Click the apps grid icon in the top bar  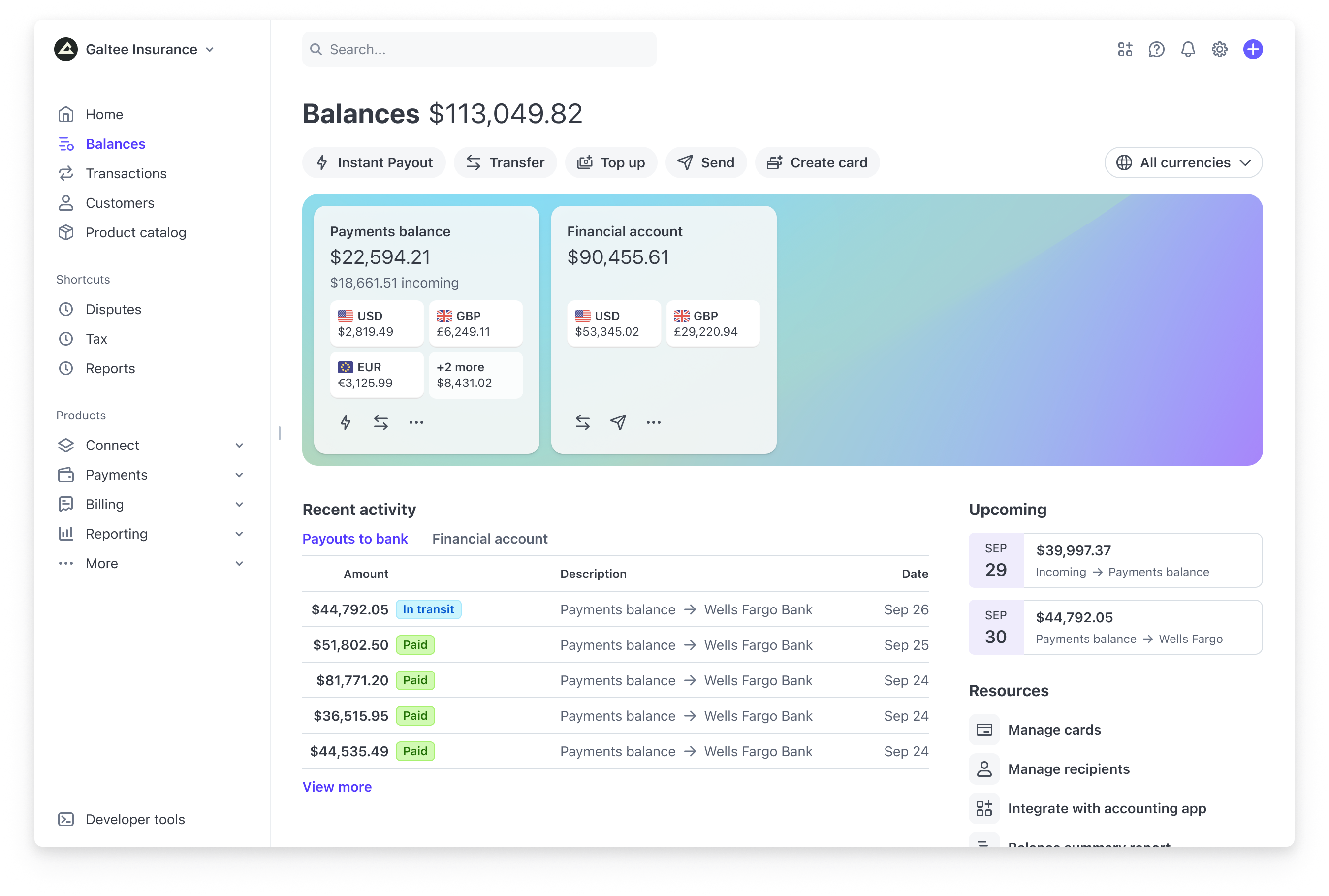(1124, 49)
